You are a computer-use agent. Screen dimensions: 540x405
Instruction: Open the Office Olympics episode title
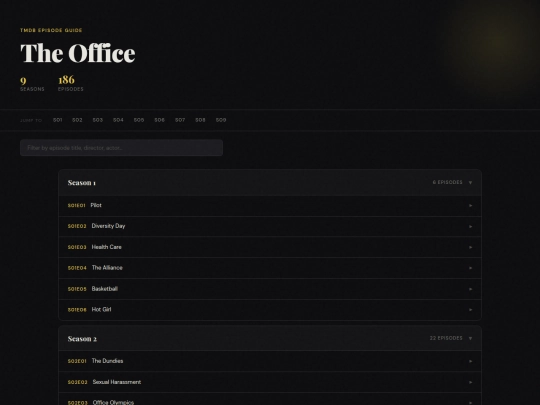pos(113,402)
